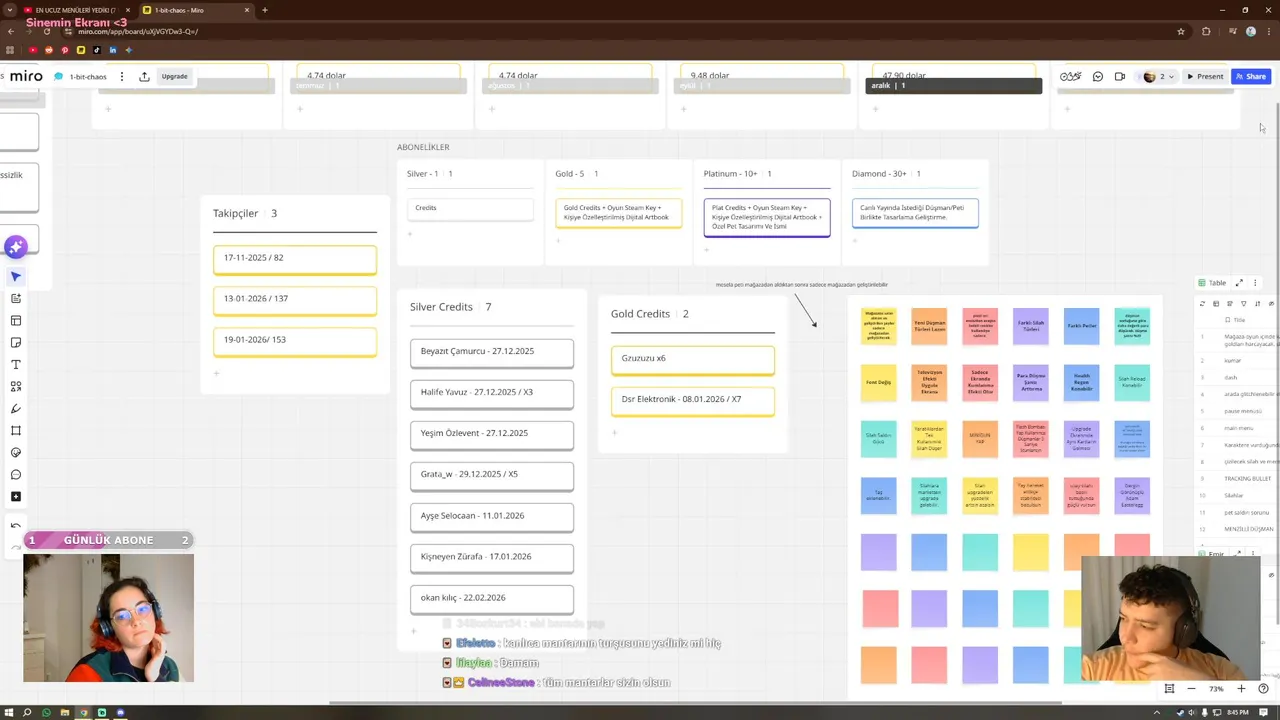Click the Health Regen Kazanılır sticky note

click(x=1081, y=382)
